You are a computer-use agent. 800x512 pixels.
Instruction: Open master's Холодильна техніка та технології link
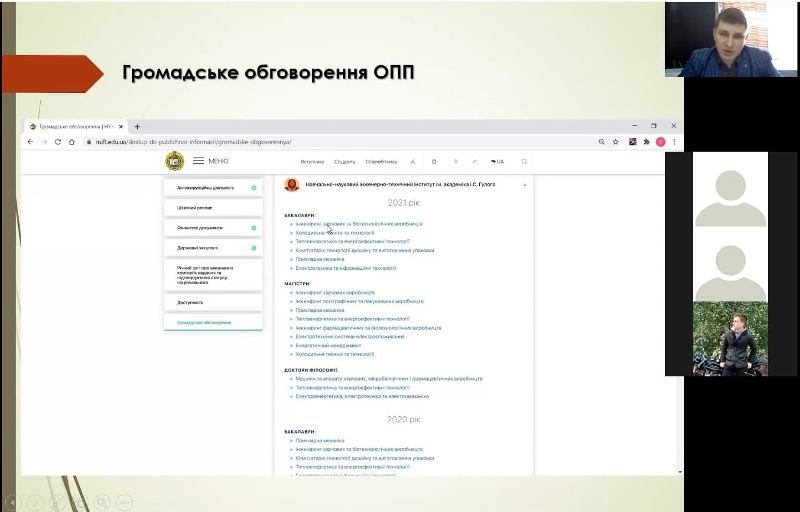click(335, 354)
